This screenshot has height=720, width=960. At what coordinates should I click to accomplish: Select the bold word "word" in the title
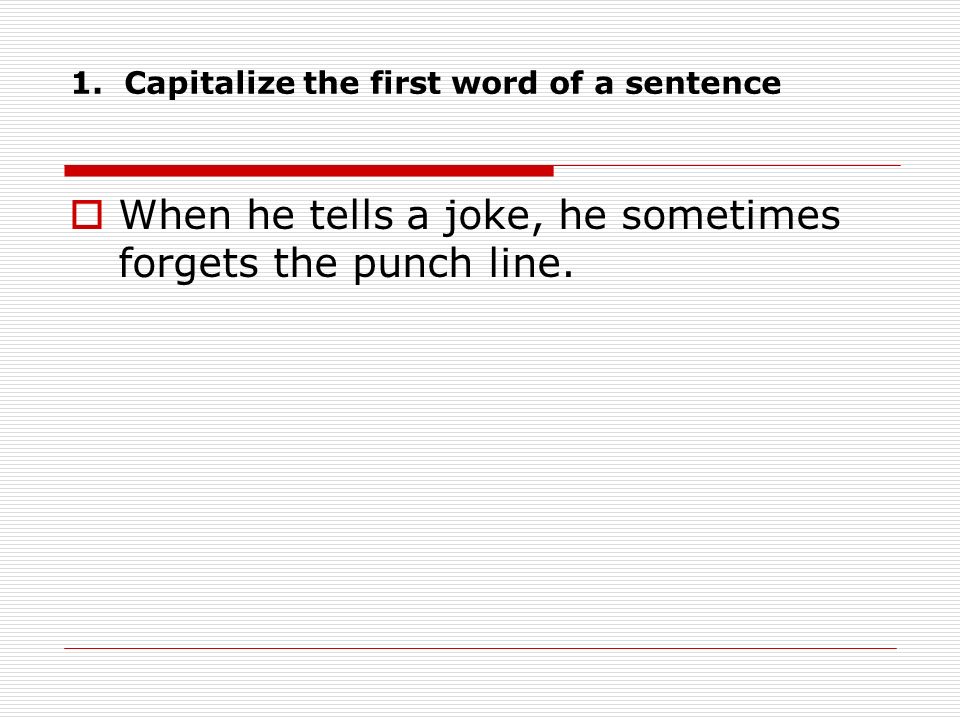495,83
